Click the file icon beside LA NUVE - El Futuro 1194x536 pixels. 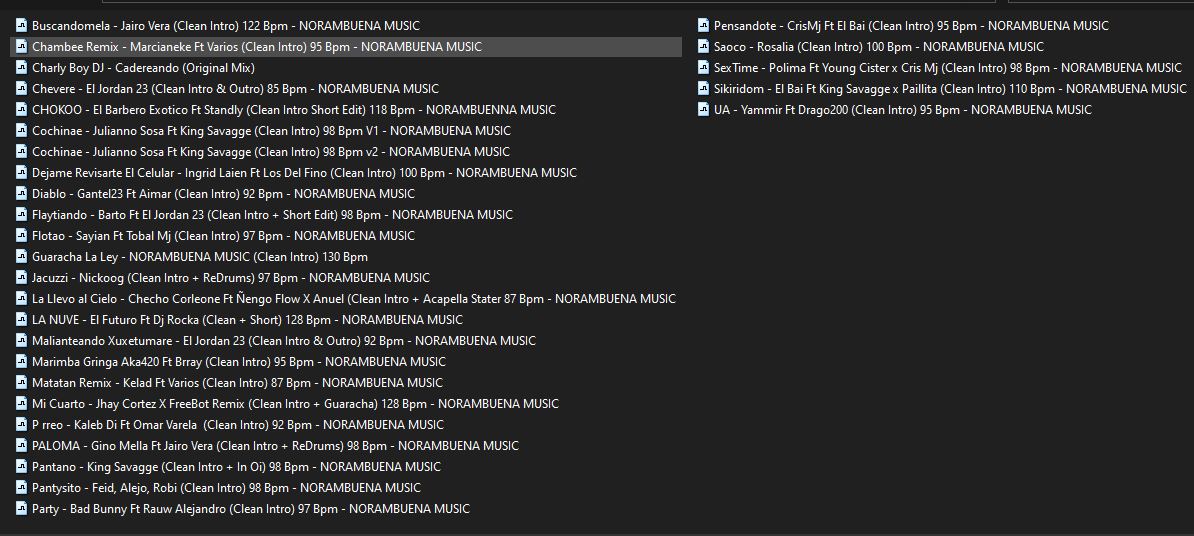tap(21, 320)
